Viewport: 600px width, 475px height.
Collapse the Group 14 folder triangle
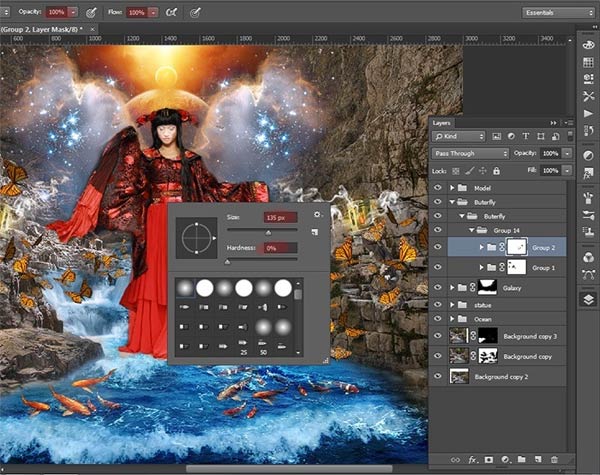tap(471, 230)
